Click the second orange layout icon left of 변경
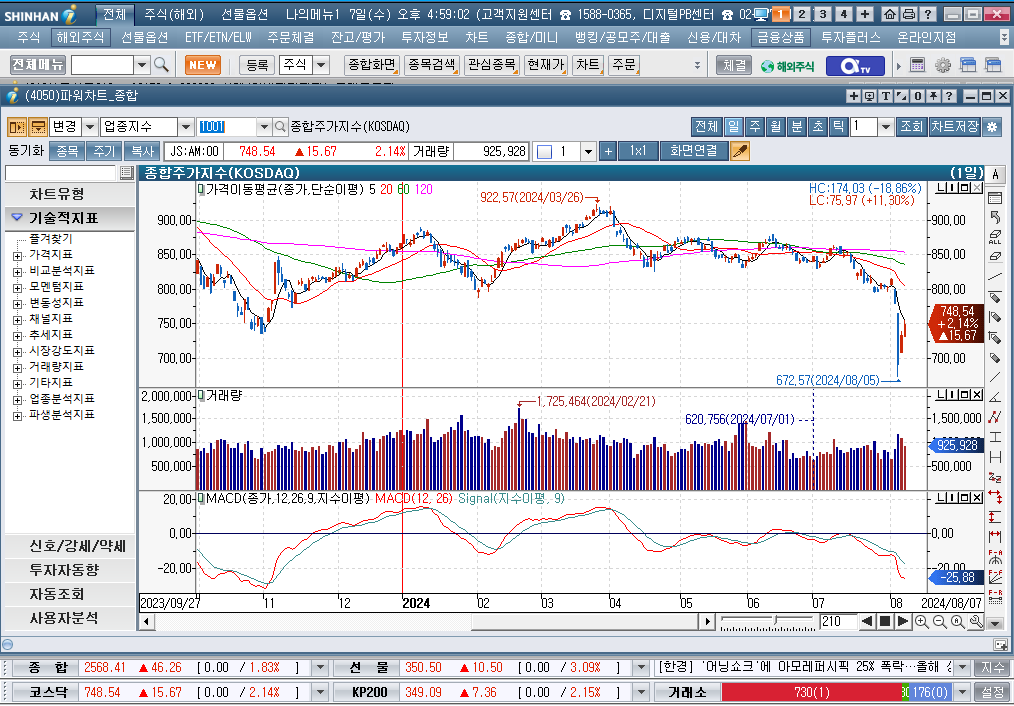Screen dimensions: 1014x706 [38, 127]
